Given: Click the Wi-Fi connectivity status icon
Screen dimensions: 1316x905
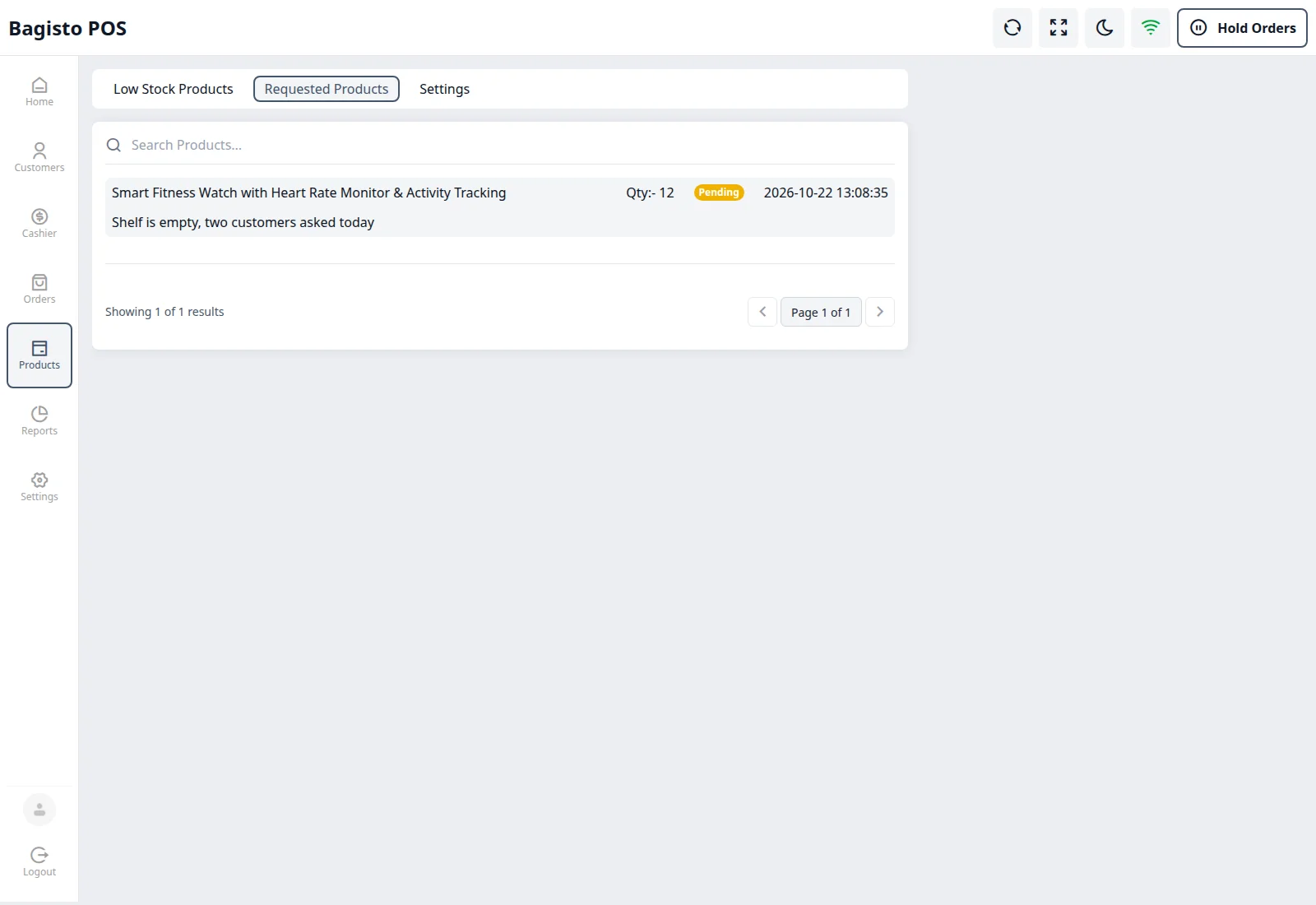Looking at the screenshot, I should [1151, 28].
